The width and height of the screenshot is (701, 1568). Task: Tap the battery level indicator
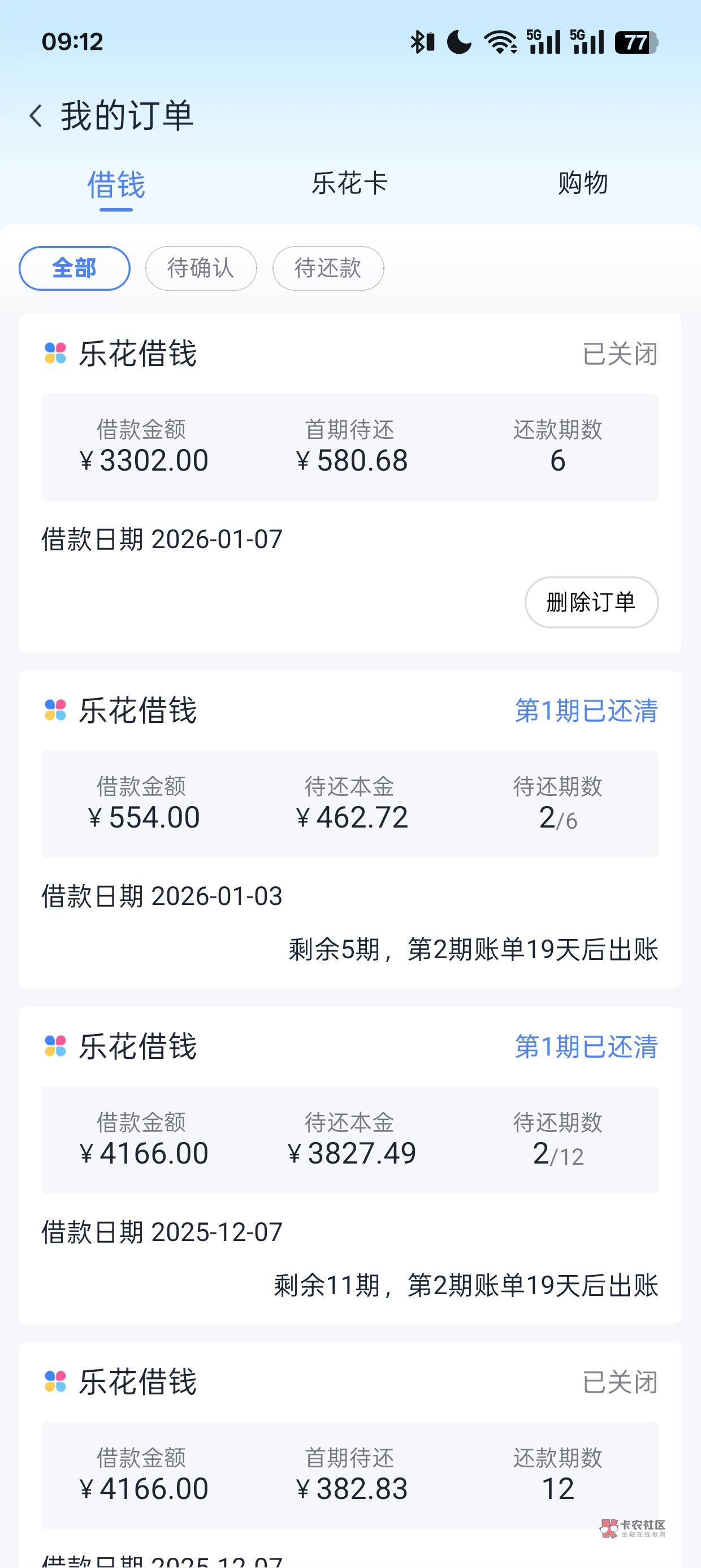pyautogui.click(x=636, y=42)
